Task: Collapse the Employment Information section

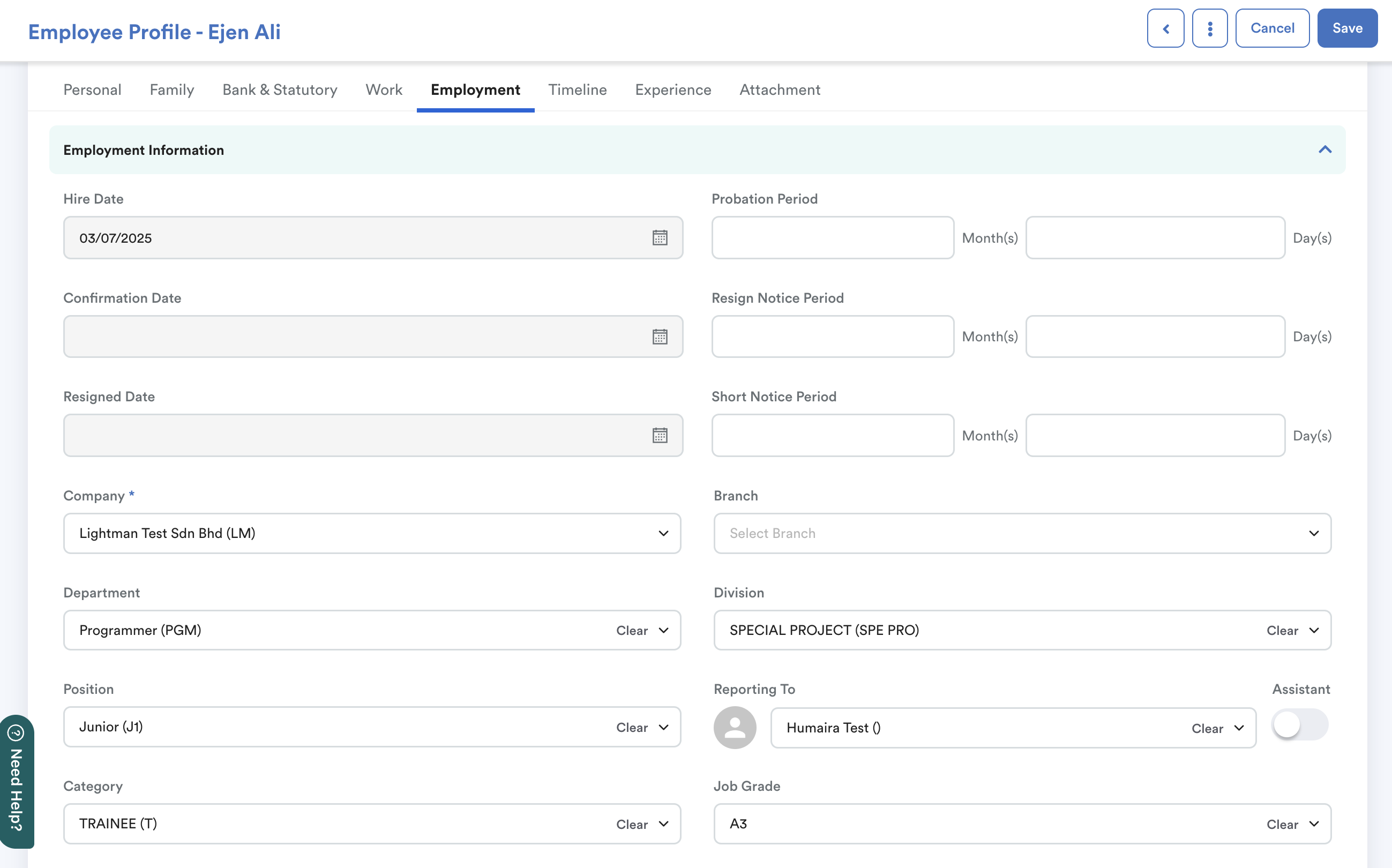Action: click(1325, 150)
